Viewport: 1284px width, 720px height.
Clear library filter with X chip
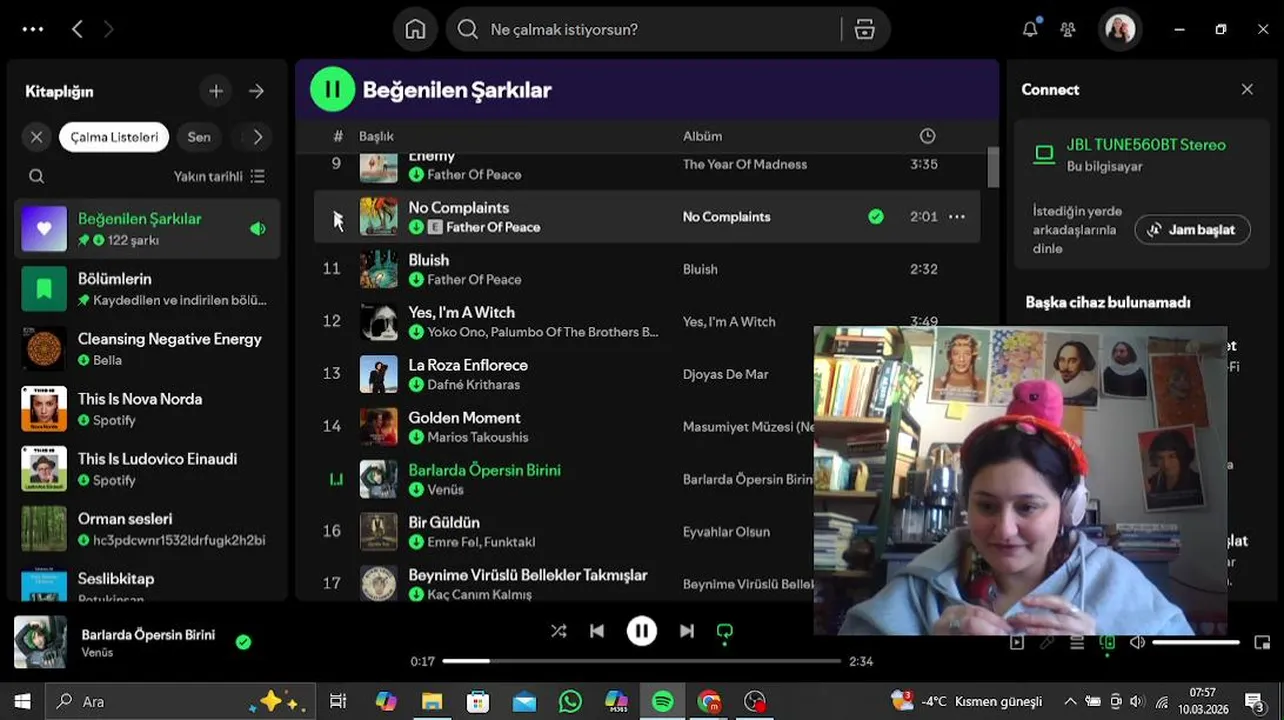[x=37, y=137]
